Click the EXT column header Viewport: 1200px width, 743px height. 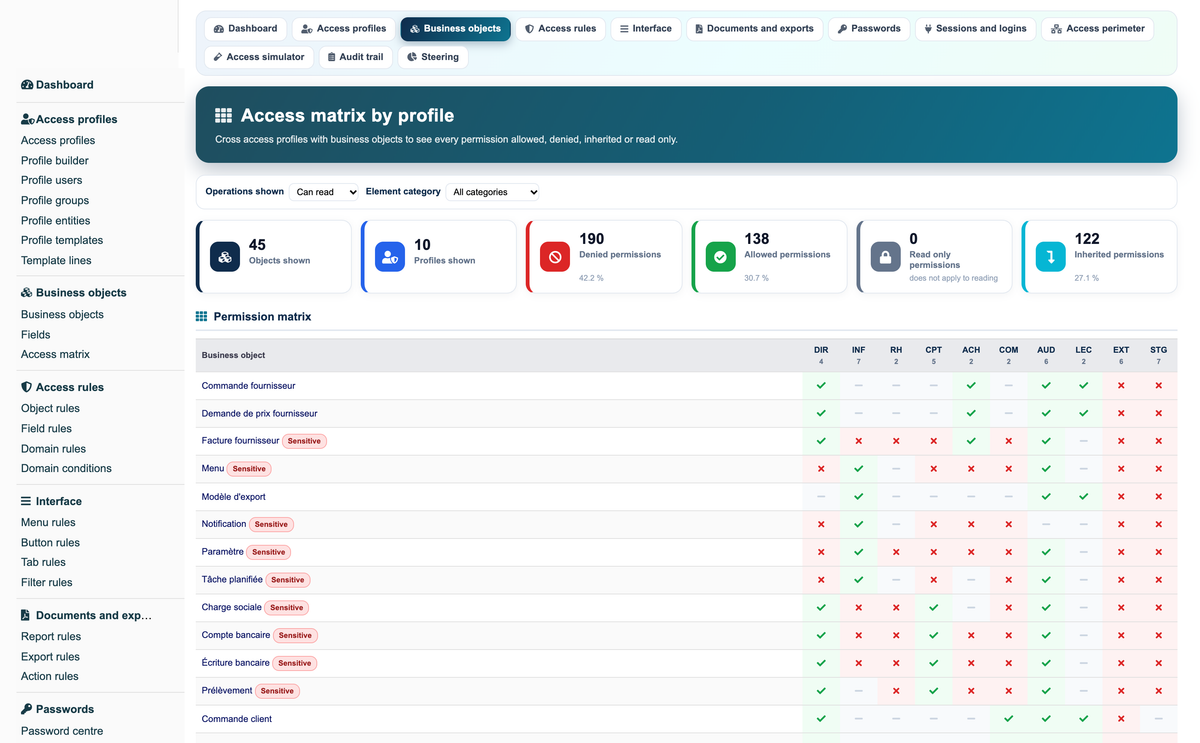coord(1121,355)
